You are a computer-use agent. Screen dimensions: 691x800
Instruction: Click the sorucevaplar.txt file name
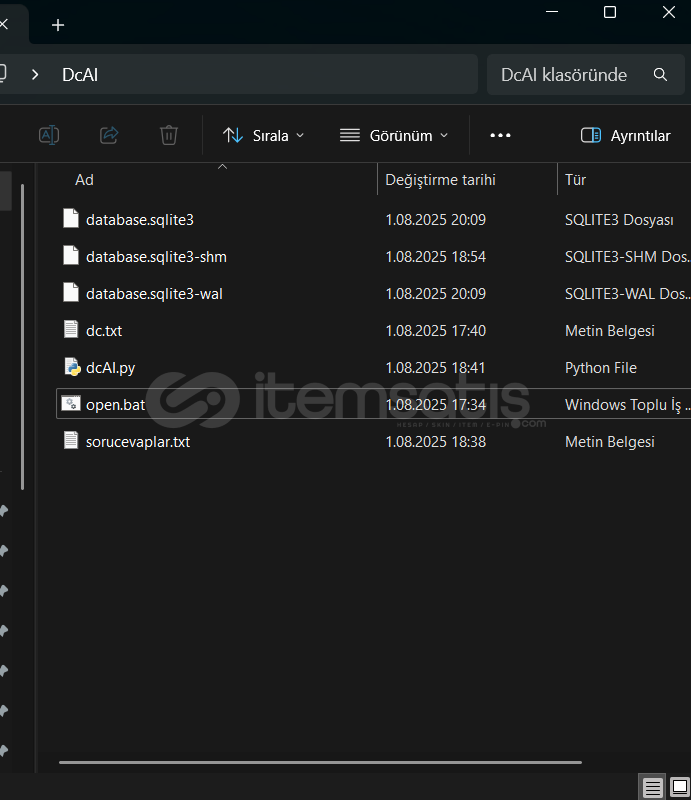(x=138, y=442)
